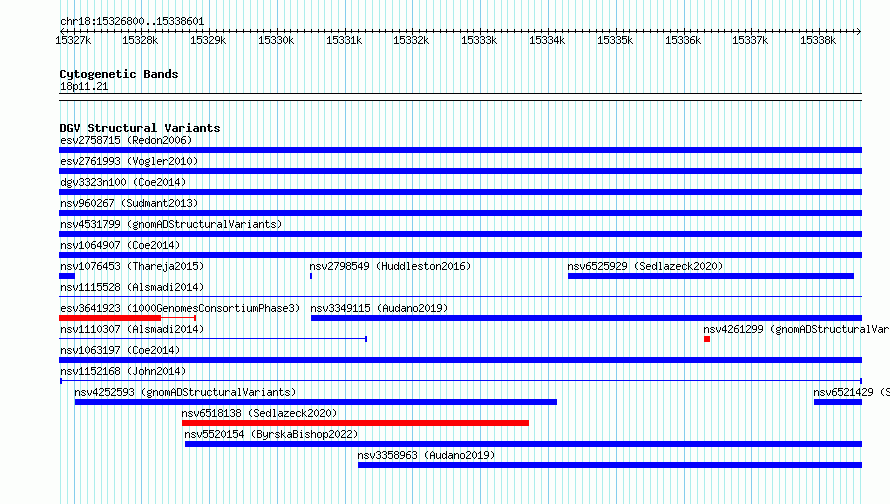Select the blue nsv5520154 variant bar
Viewport: 890px width, 504px height.
point(523,444)
